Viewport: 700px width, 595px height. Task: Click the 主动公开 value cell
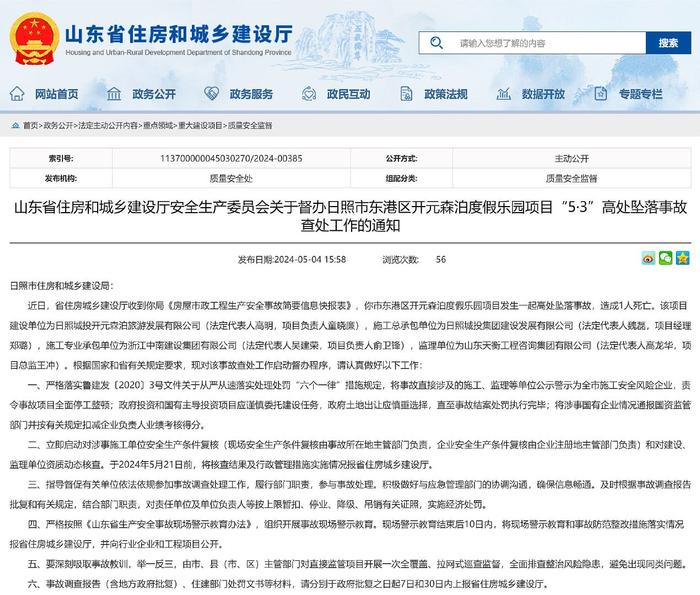[572, 158]
